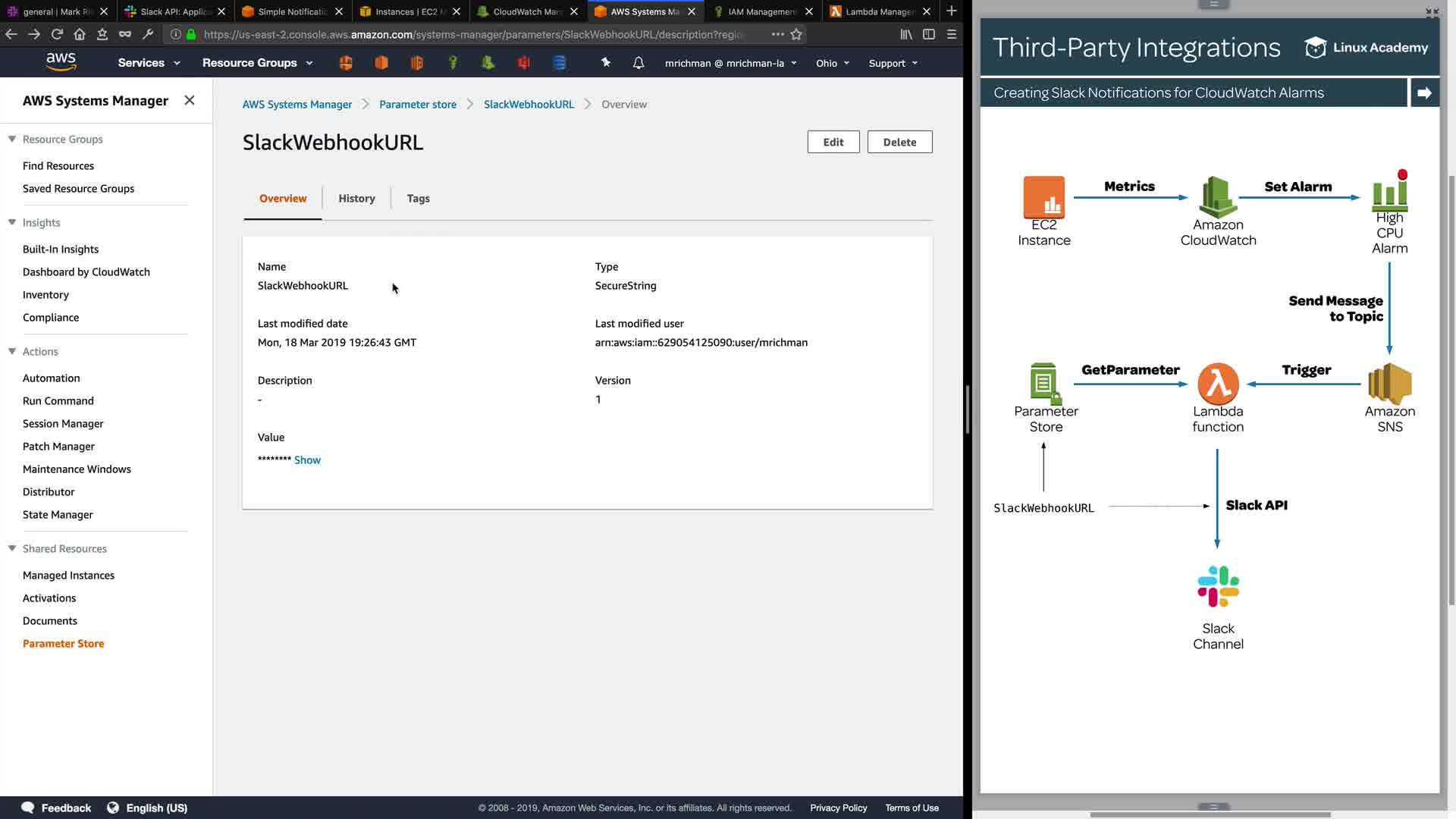Bookmark page with star icon

(796, 34)
